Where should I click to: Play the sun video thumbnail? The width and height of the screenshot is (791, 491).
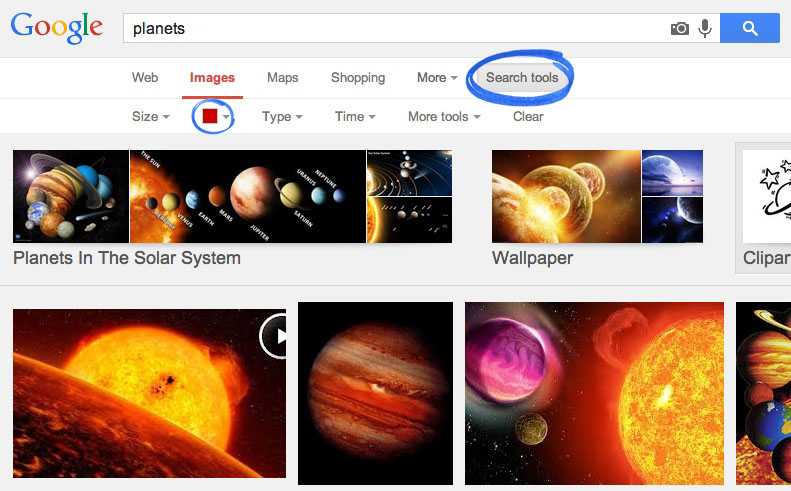coord(274,336)
